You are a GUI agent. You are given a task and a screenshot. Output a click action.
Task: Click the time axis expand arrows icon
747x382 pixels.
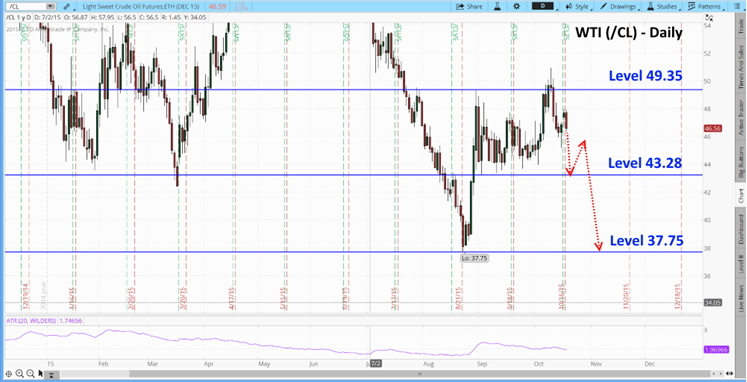coord(729,374)
